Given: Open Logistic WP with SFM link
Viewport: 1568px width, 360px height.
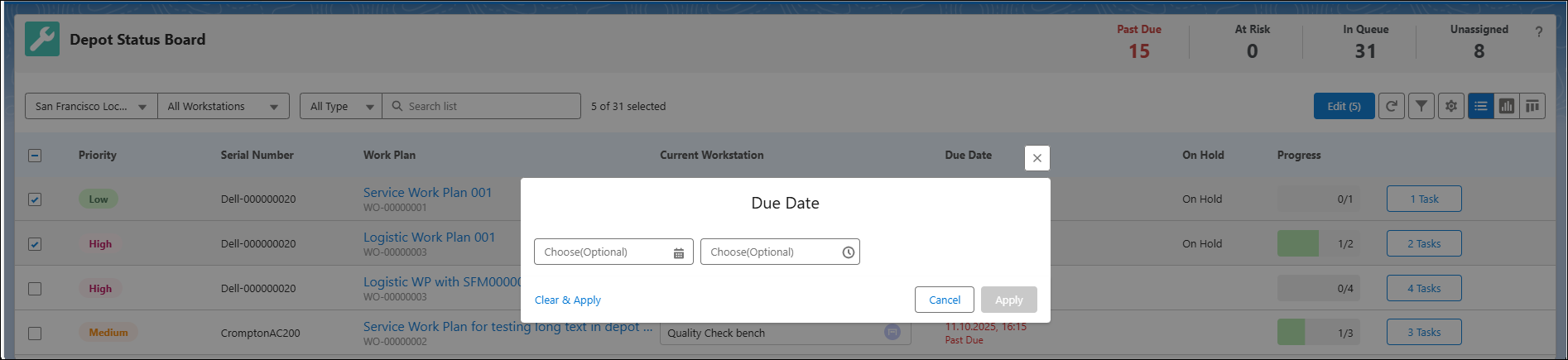Looking at the screenshot, I should click(x=442, y=281).
